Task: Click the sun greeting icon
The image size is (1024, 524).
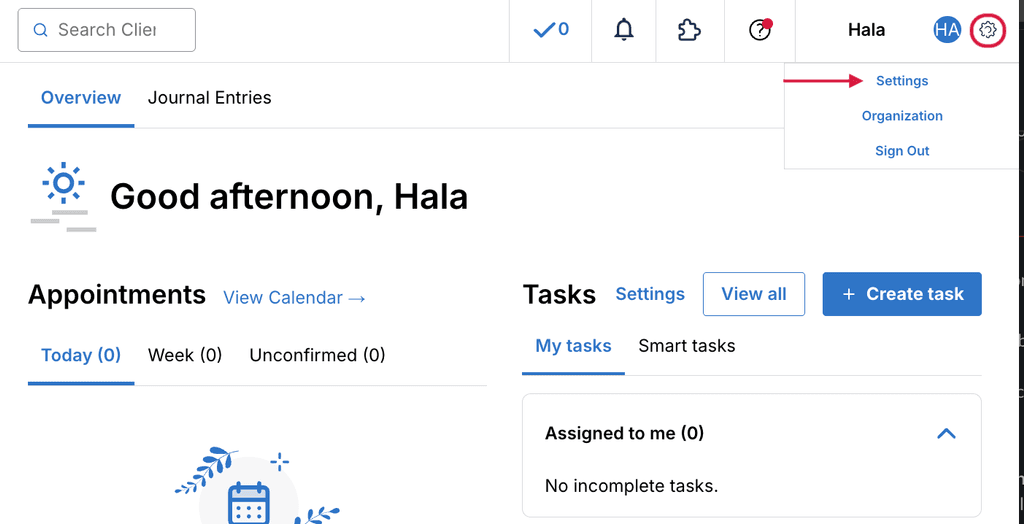Action: click(63, 196)
